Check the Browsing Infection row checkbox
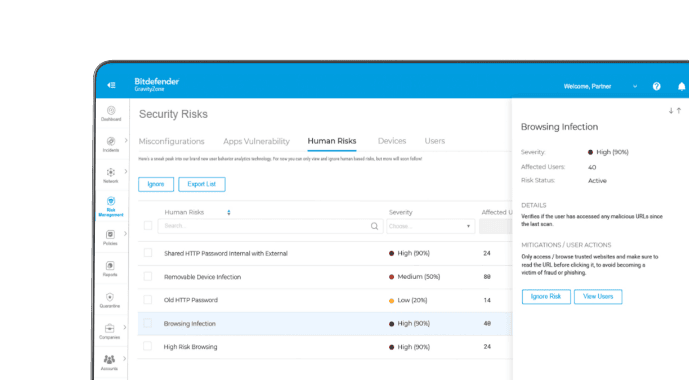689x380 pixels. click(148, 323)
